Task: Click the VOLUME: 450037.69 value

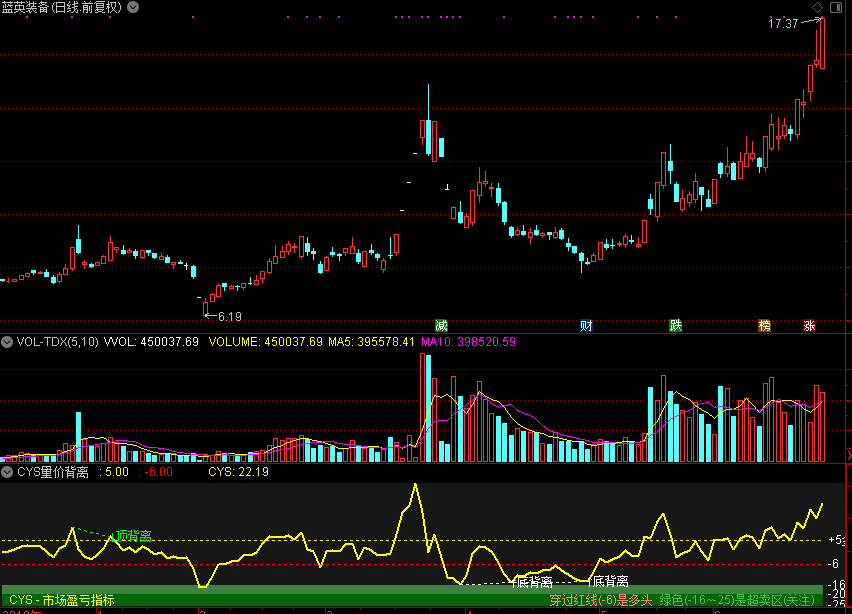Action: click(x=266, y=342)
